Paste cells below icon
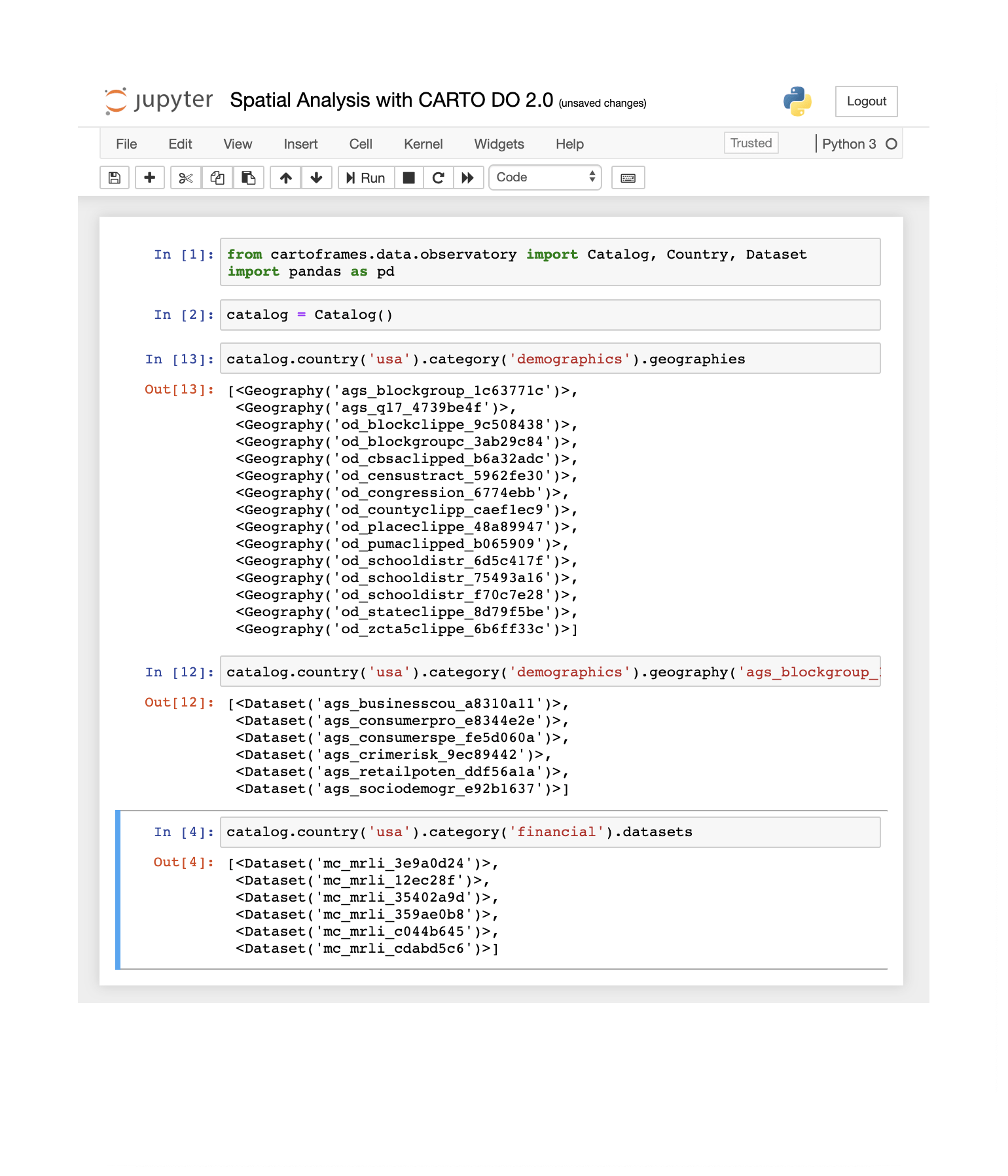 pos(249,177)
